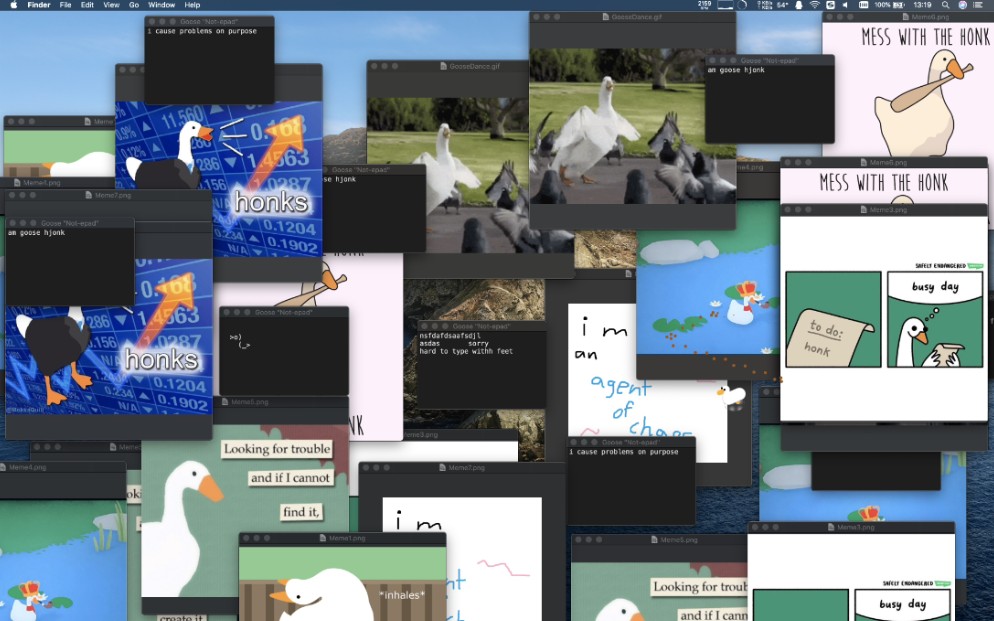The width and height of the screenshot is (994, 621).
Task: Close the Meme1.png window
Action: click(247, 539)
